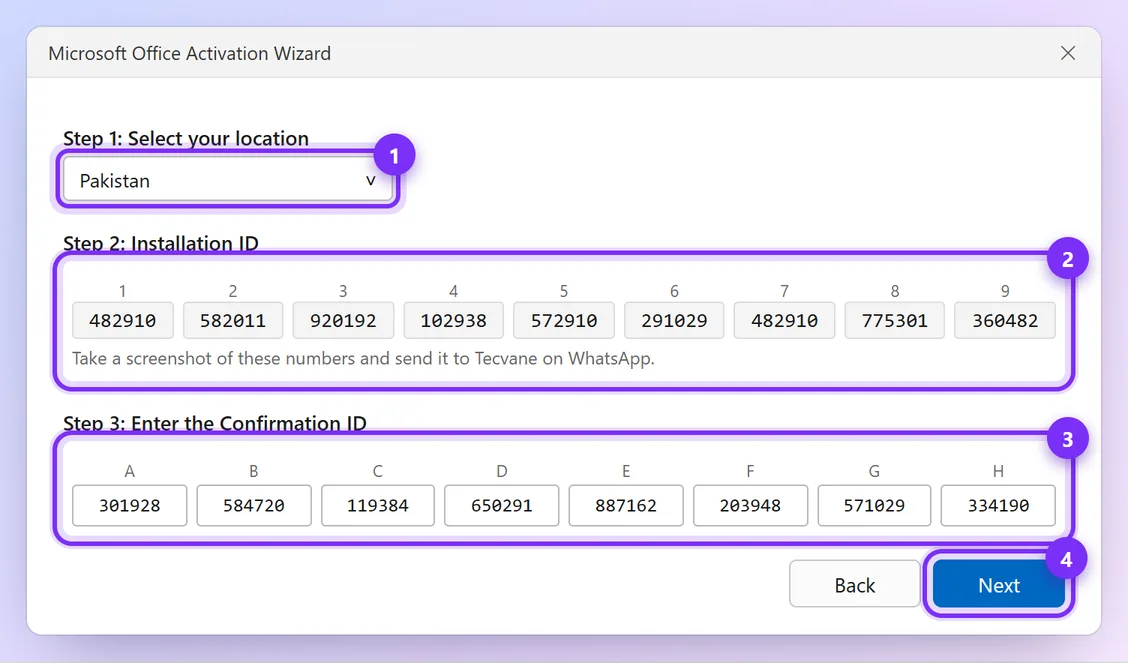The height and width of the screenshot is (663, 1128).
Task: Select Installation ID field 9 with 360482
Action: [x=1005, y=321]
